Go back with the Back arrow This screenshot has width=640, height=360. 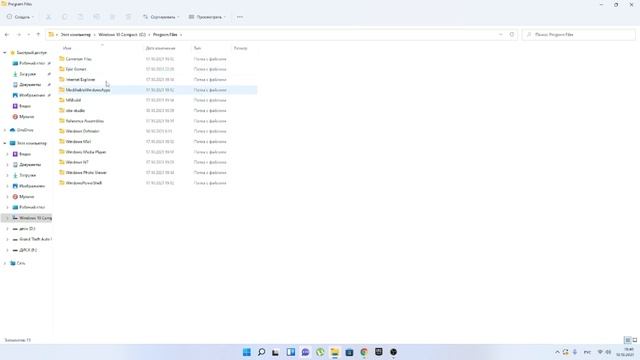(7, 35)
